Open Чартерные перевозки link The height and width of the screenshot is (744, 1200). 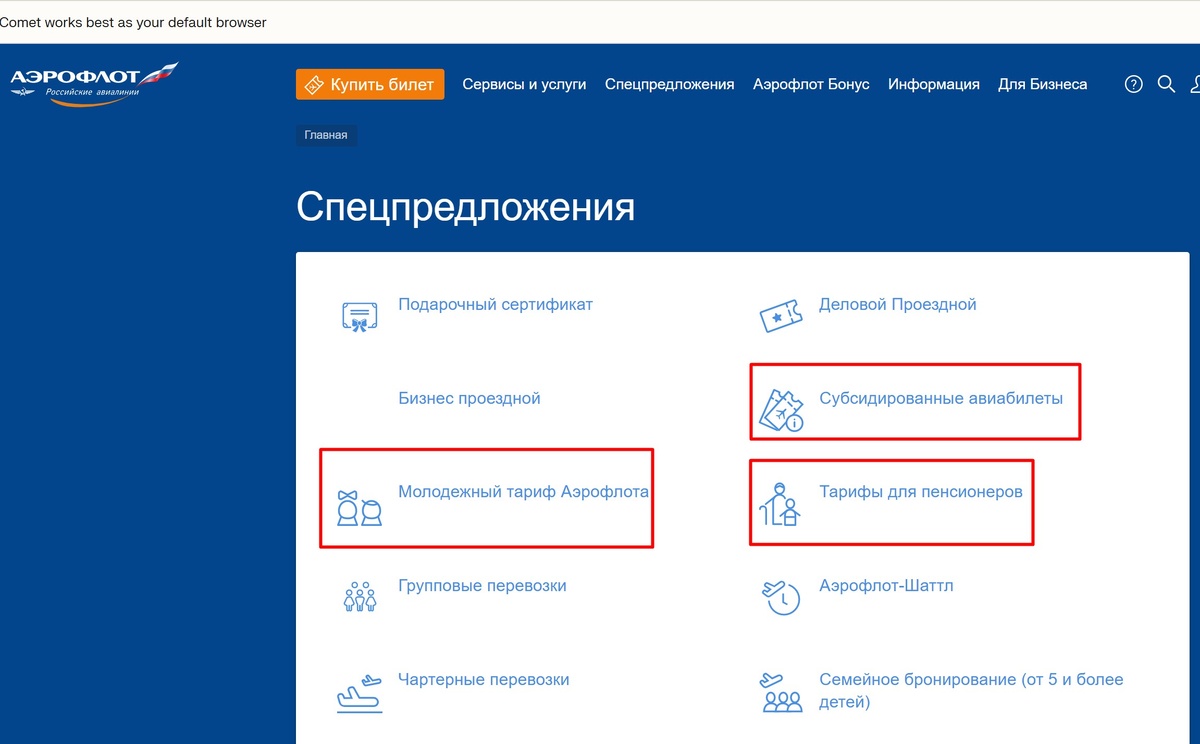point(484,680)
